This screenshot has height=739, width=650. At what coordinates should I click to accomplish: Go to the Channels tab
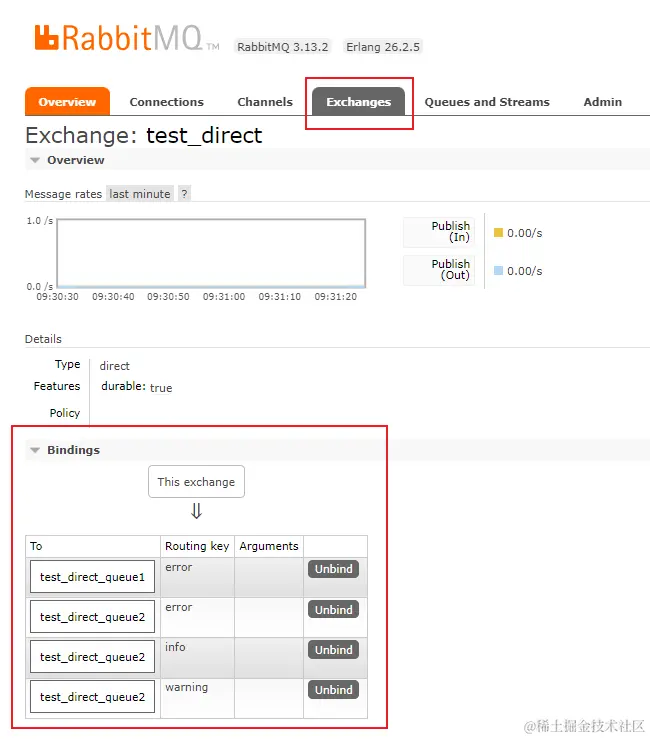coord(265,102)
